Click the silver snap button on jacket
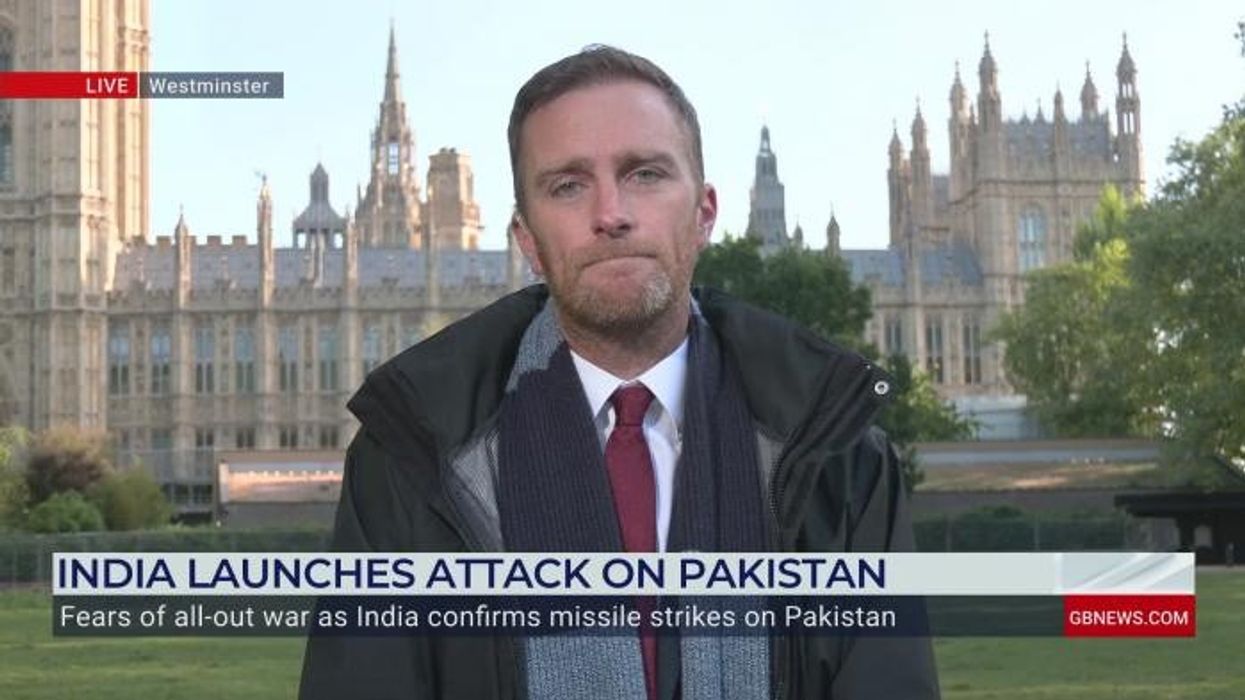The width and height of the screenshot is (1245, 700). (880, 385)
